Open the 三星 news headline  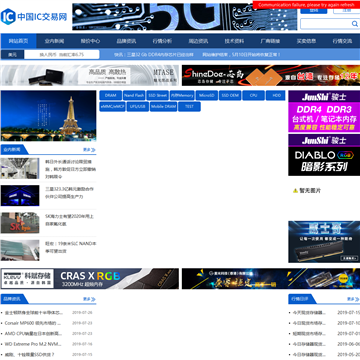click(x=70, y=193)
